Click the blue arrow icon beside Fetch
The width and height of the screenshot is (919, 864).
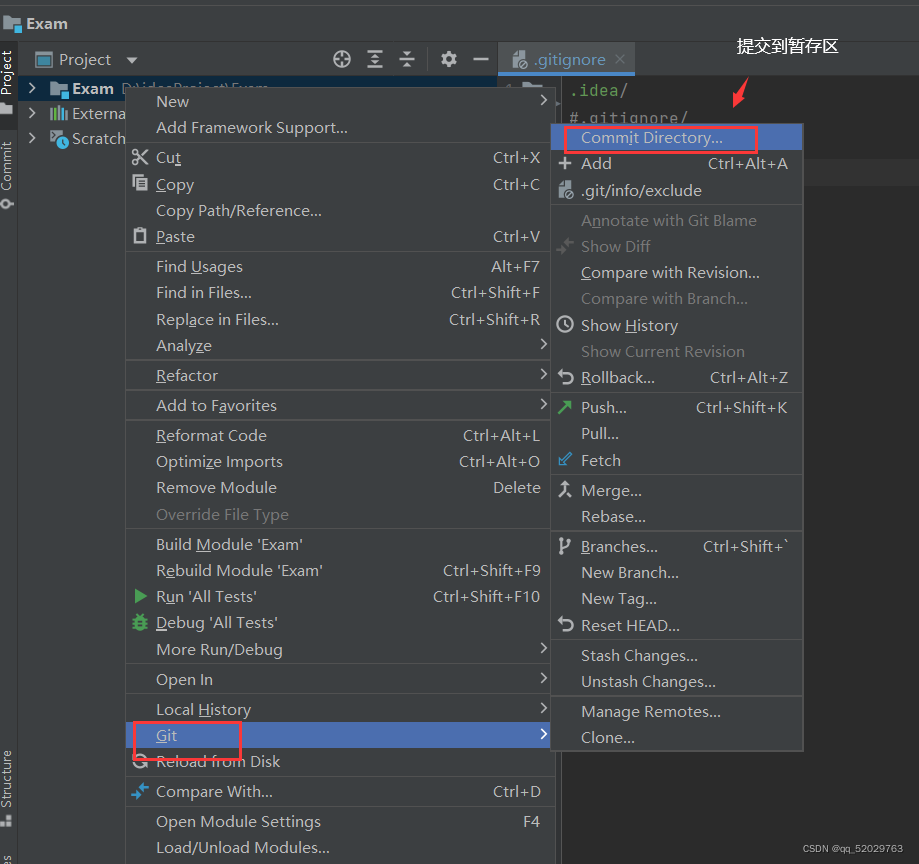point(565,460)
